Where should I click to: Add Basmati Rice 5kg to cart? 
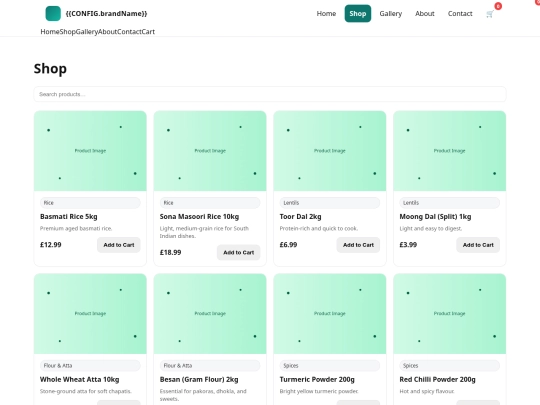pos(119,245)
